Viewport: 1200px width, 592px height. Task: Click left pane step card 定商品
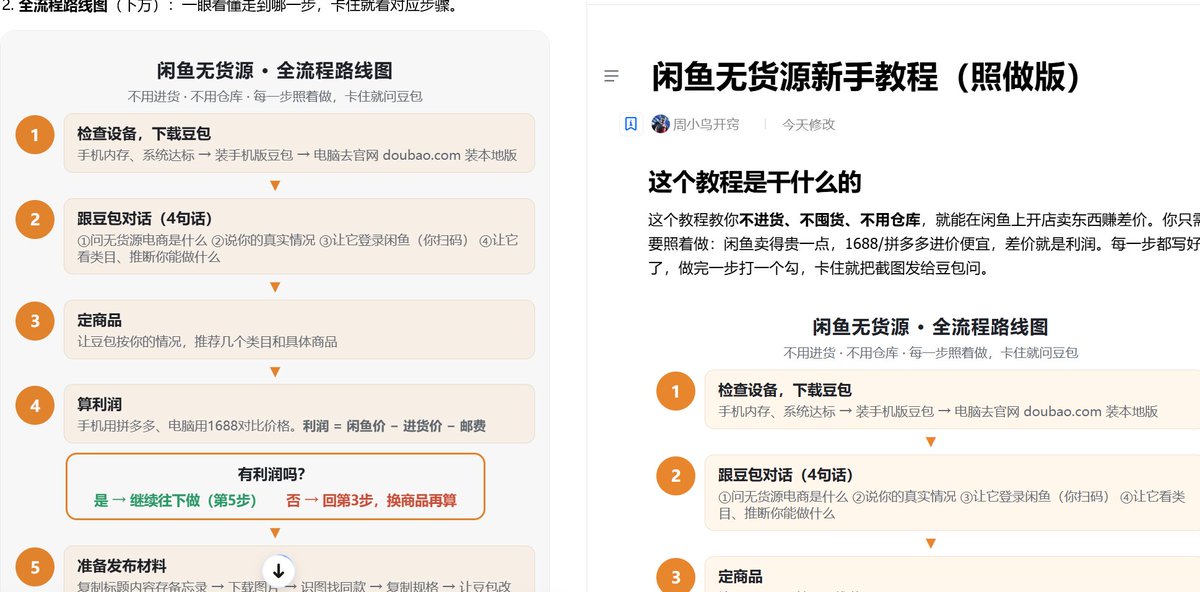coord(299,329)
